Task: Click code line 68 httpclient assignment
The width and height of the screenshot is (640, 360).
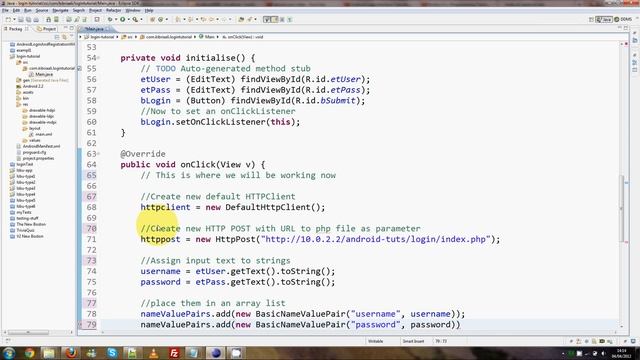Action: point(233,207)
